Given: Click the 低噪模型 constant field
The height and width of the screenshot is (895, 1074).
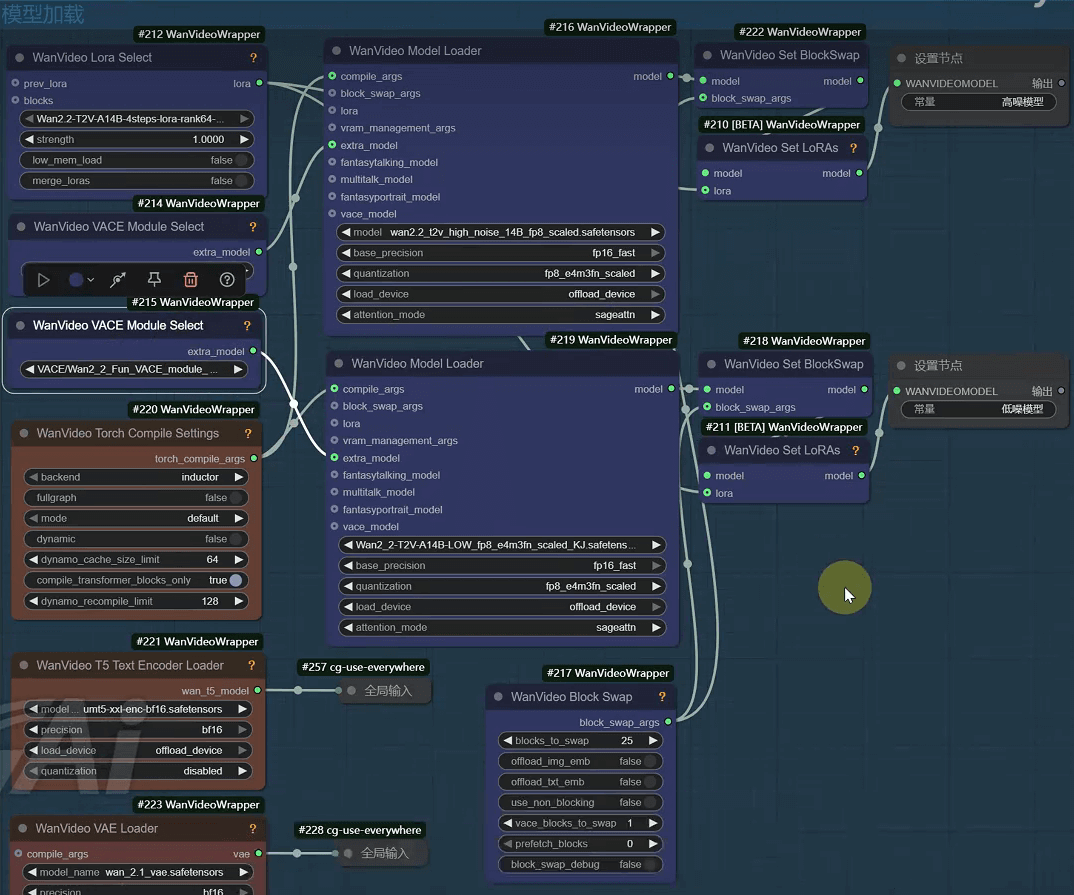Looking at the screenshot, I should (x=979, y=409).
